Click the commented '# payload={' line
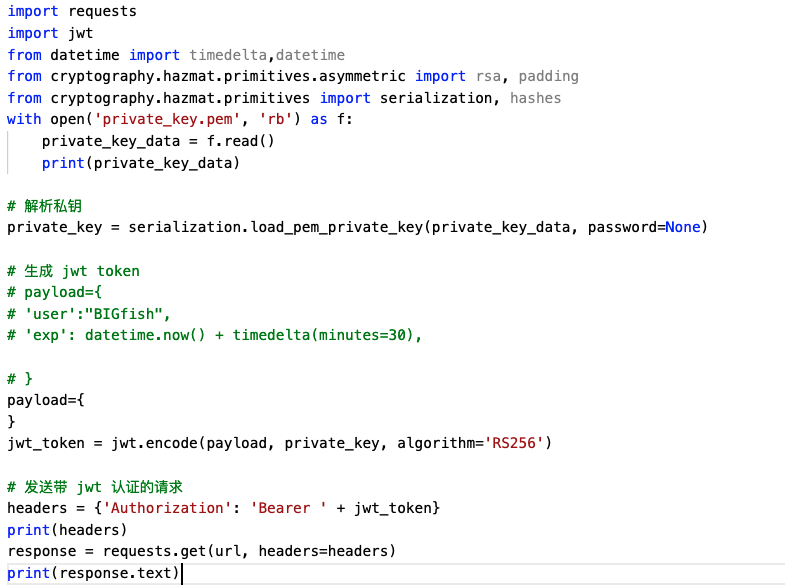The height and width of the screenshot is (587, 785). (x=55, y=292)
